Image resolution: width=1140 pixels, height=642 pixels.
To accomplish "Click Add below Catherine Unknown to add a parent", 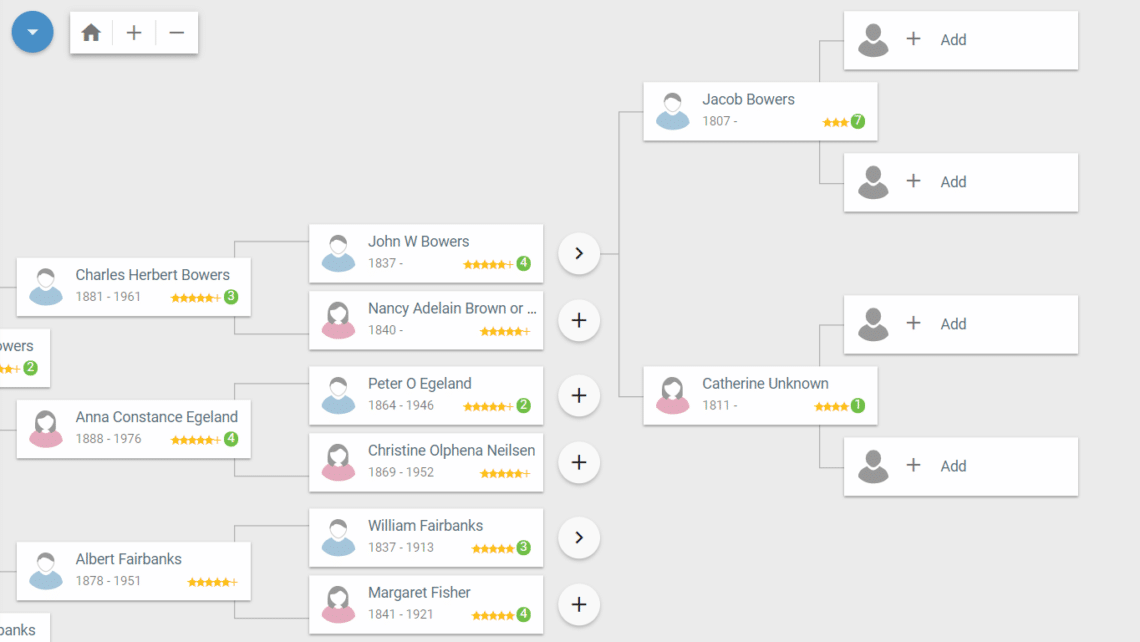I will tap(953, 466).
